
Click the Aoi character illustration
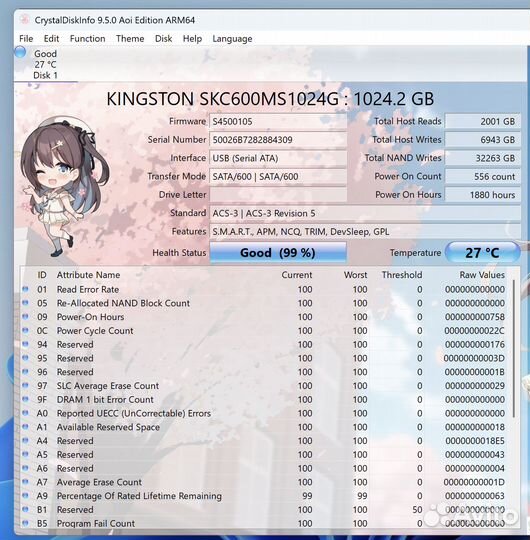[x=64, y=186]
